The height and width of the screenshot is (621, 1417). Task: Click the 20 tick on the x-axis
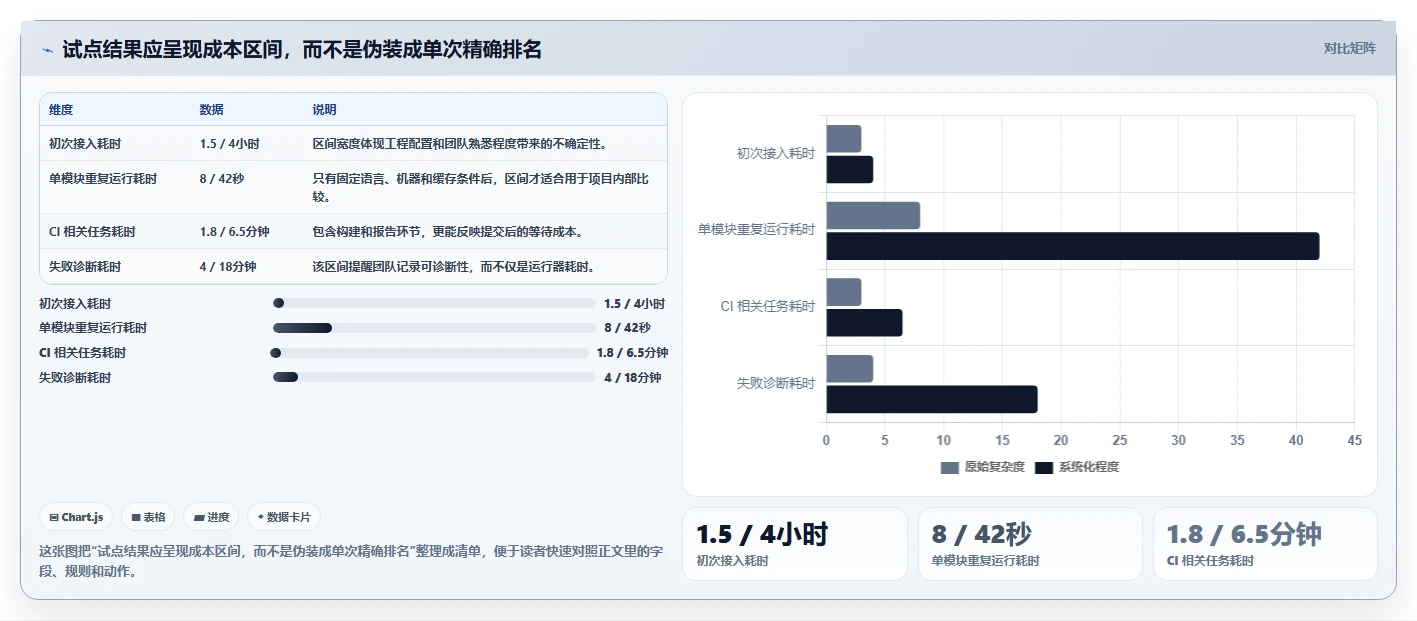pyautogui.click(x=1061, y=441)
